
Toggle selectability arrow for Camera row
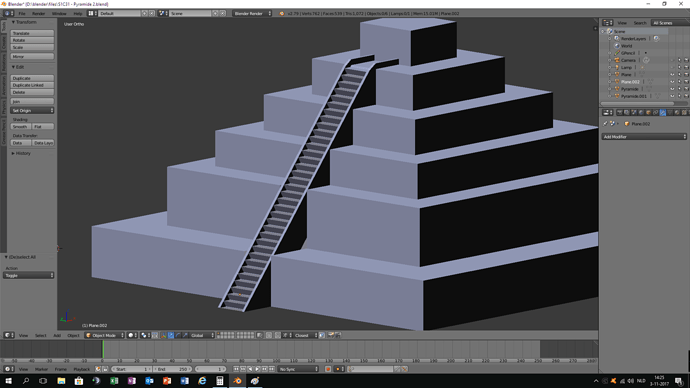(679, 60)
